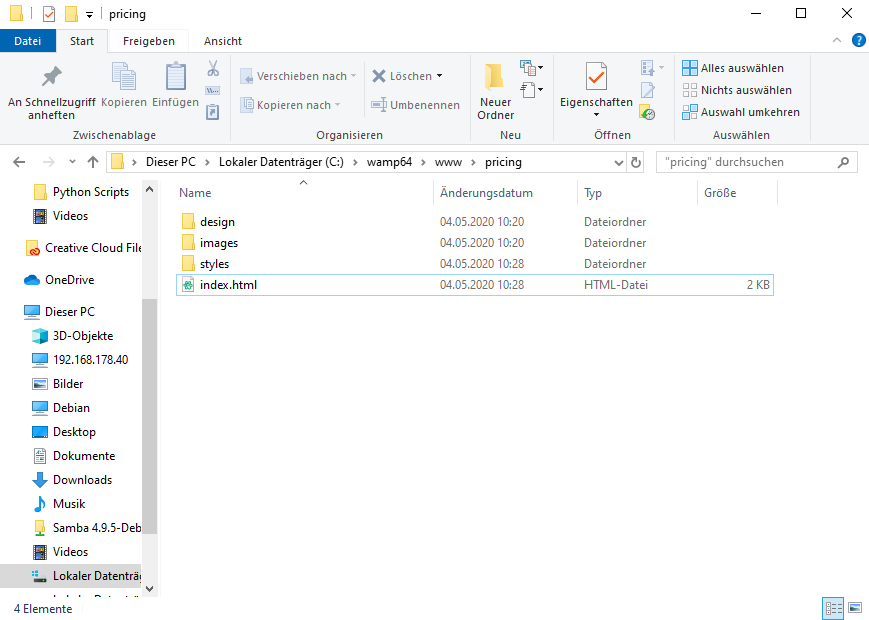
Task: Open the Datei menu tab
Action: 28,41
